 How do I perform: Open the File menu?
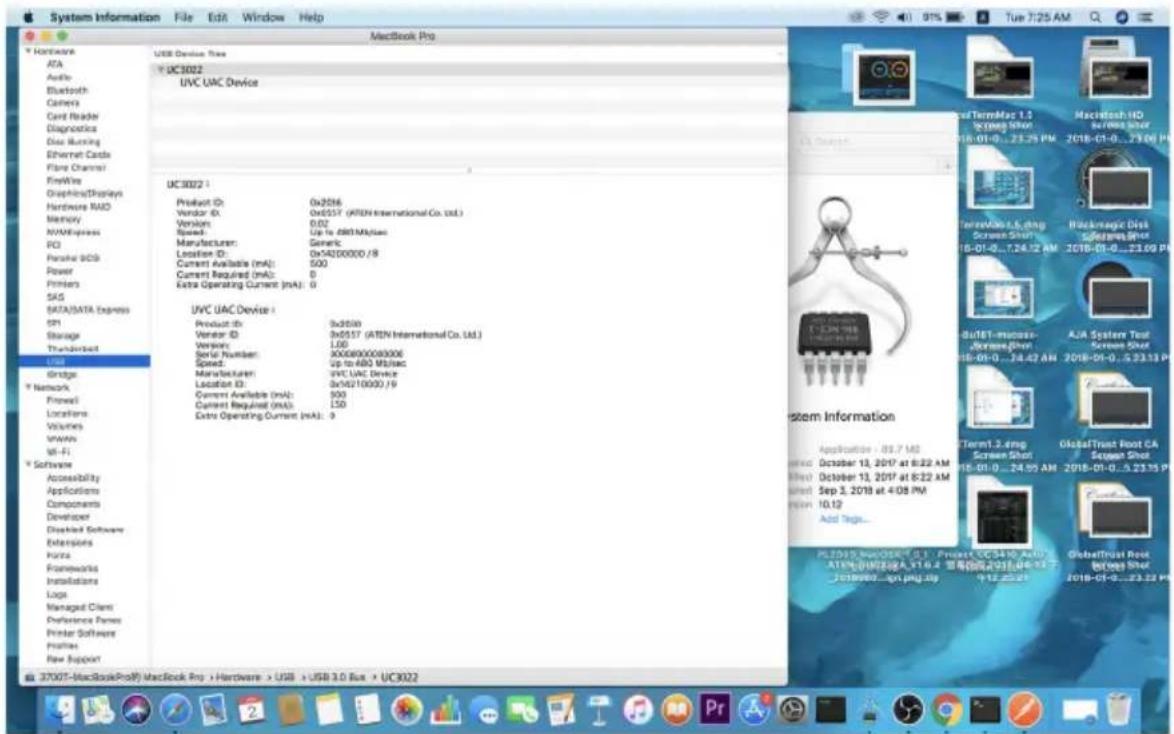(183, 16)
